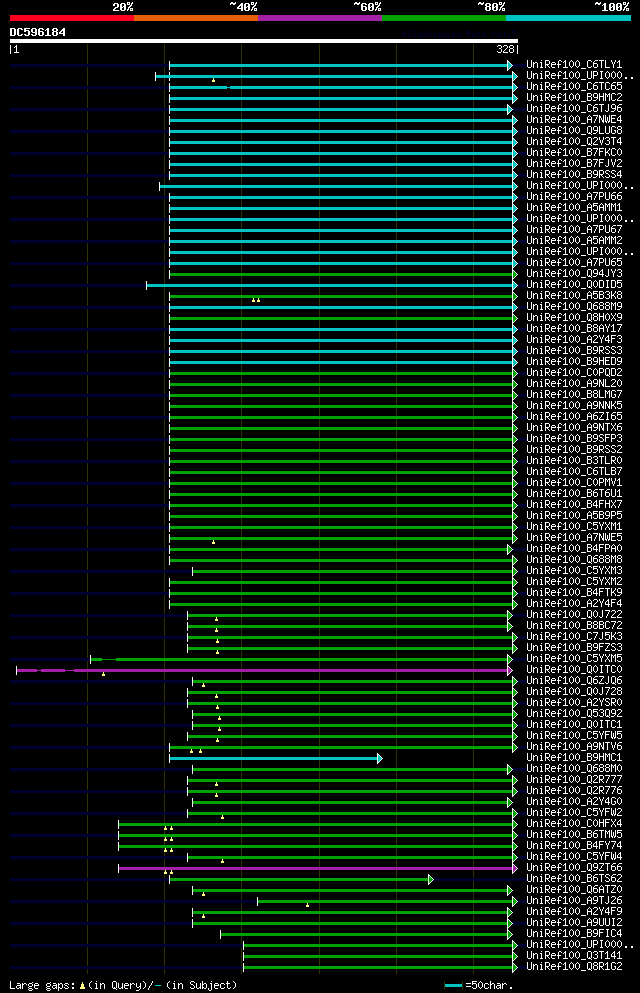Select label UniRef100_Q688M9
The image size is (640, 993).
(x=574, y=307)
